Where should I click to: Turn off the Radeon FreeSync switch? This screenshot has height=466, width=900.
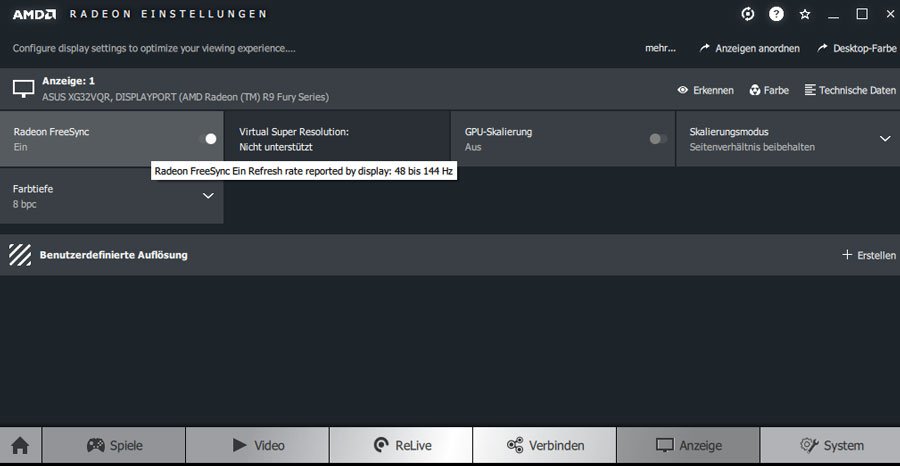point(208,138)
